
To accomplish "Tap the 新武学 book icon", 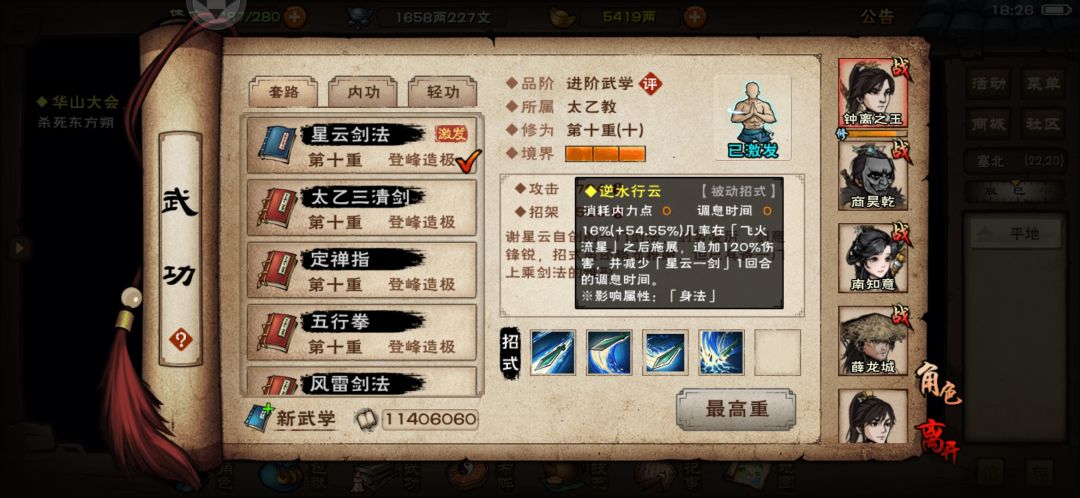I will (260, 417).
